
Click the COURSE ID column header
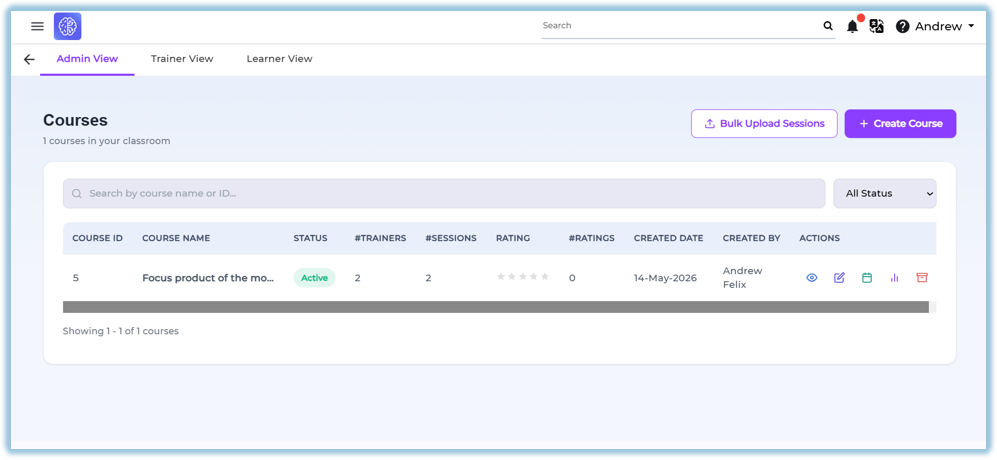(97, 238)
